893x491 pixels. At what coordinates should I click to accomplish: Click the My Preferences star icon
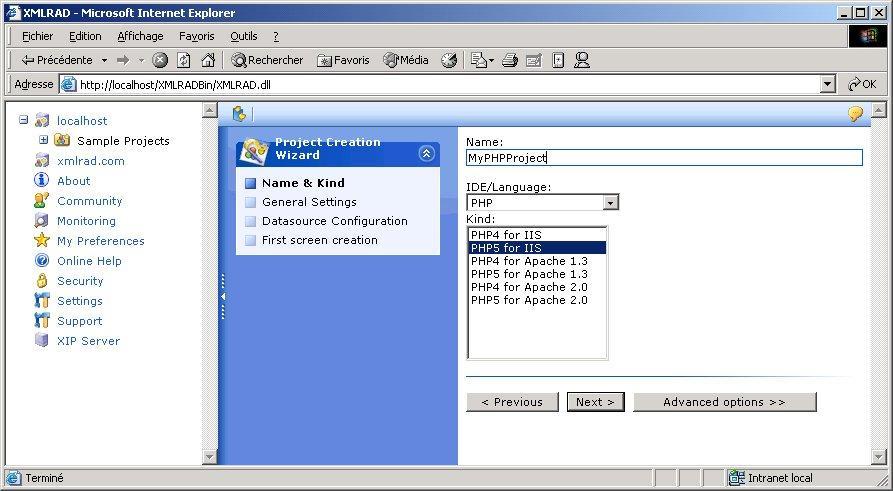coord(41,241)
